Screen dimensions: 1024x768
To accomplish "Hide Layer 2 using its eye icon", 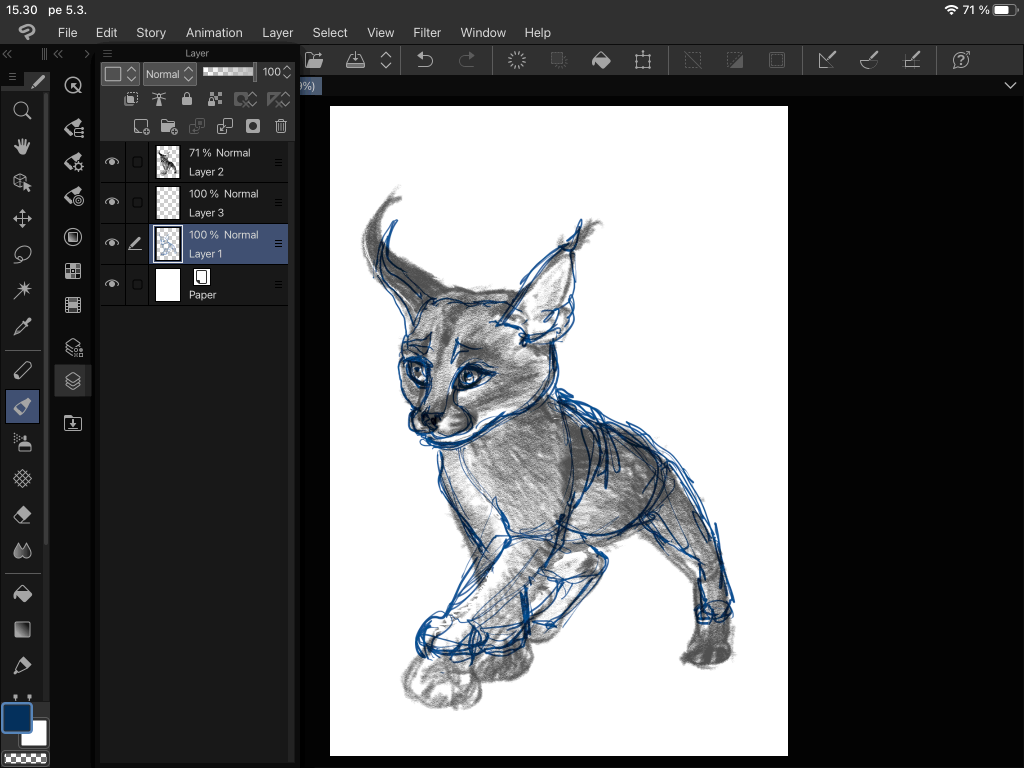I will tap(112, 161).
